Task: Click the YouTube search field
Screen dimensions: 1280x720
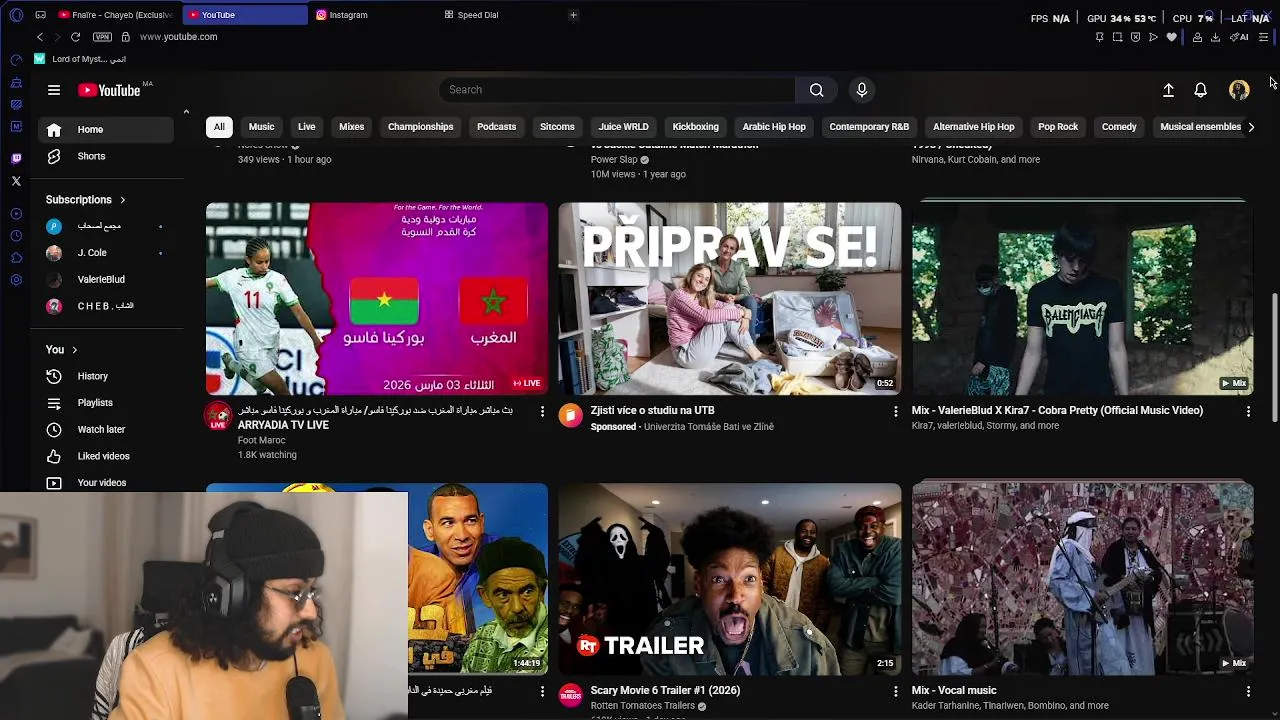Action: click(x=617, y=90)
